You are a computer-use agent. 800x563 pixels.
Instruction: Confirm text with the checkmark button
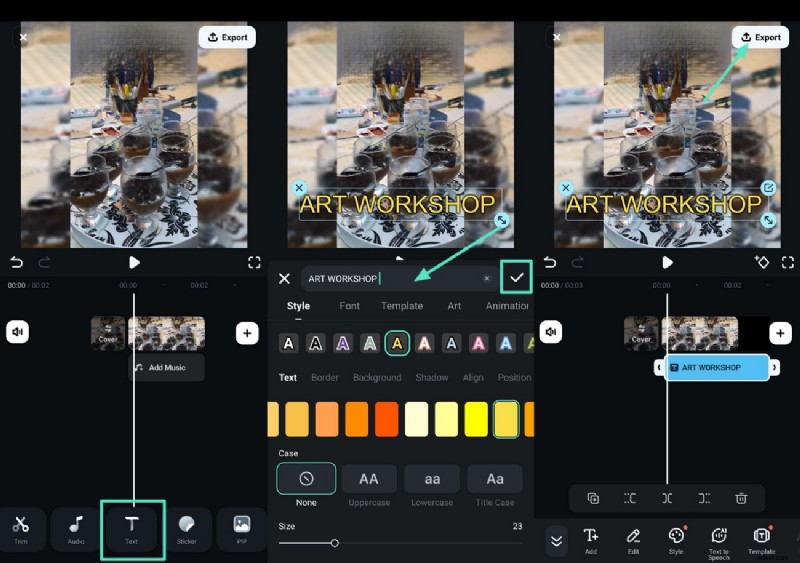click(517, 278)
